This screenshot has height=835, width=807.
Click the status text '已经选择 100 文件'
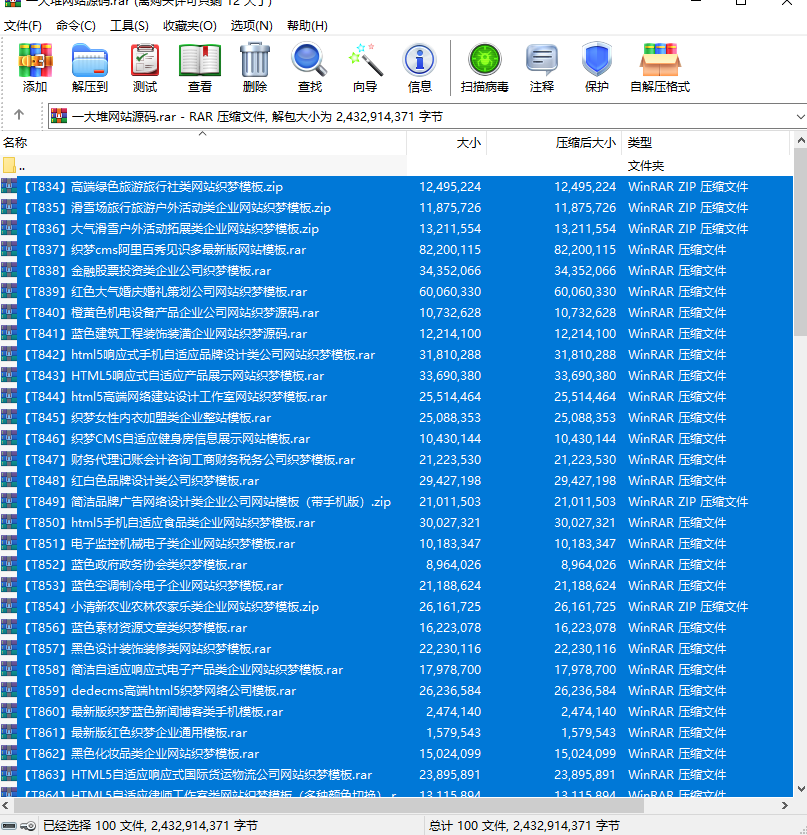(94, 826)
